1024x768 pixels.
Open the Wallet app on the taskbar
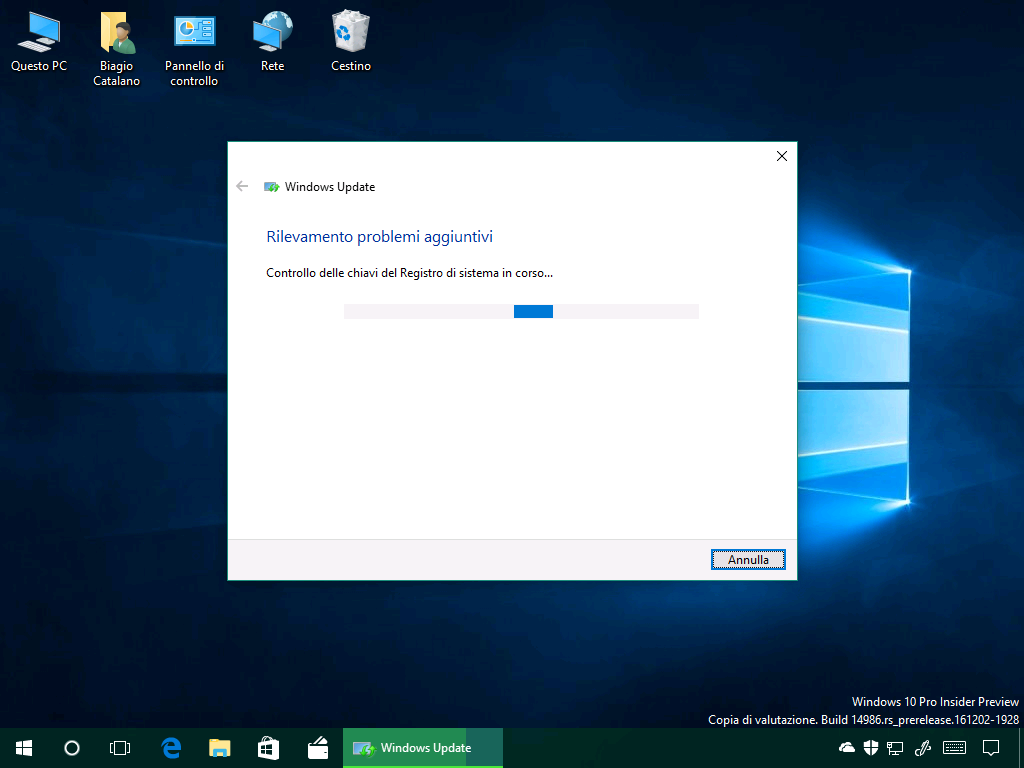click(x=318, y=748)
